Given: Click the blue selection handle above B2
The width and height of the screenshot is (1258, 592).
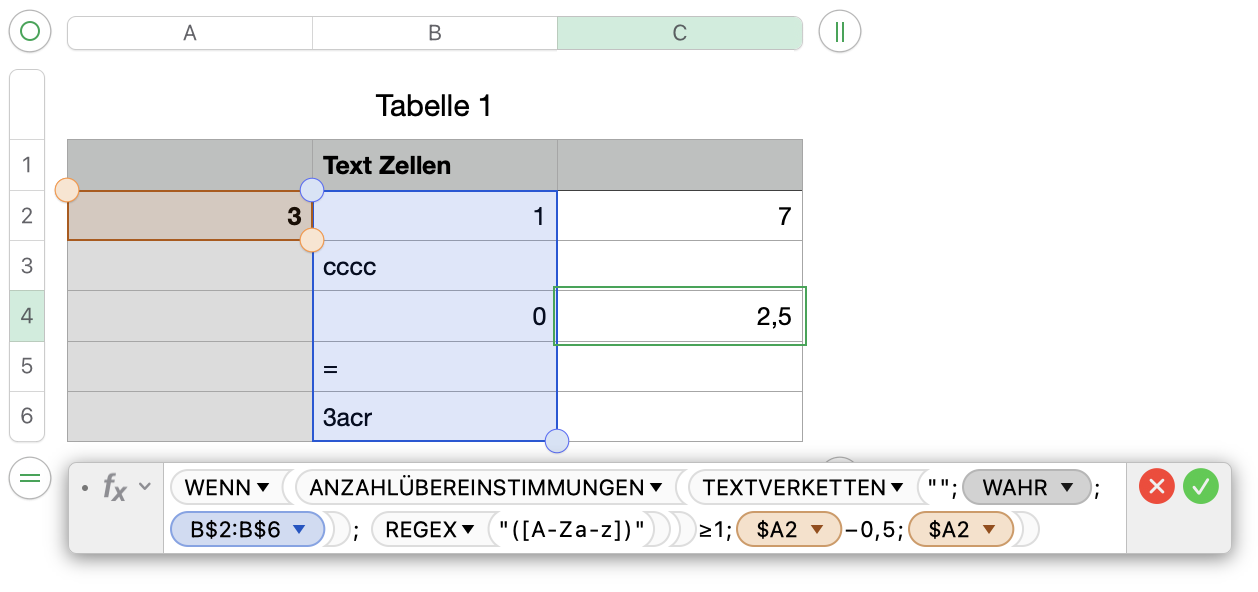Looking at the screenshot, I should [x=312, y=190].
